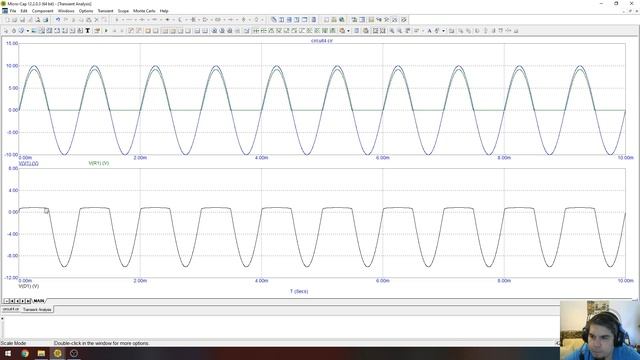Image resolution: width=640 pixels, height=360 pixels.
Task: Click the 10.00m end-time label on upper plot
Action: click(626, 158)
